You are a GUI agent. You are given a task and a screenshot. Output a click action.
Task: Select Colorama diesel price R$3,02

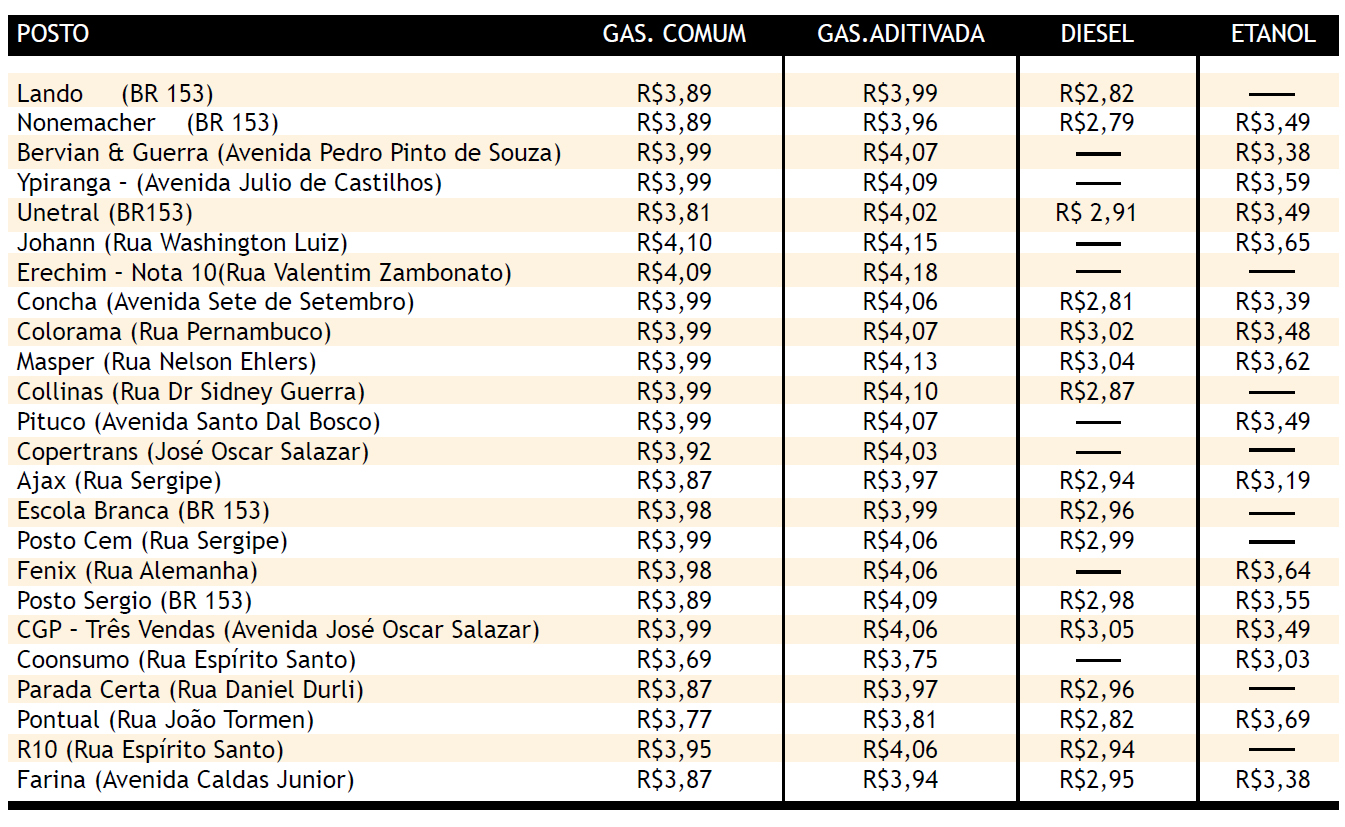(1097, 332)
